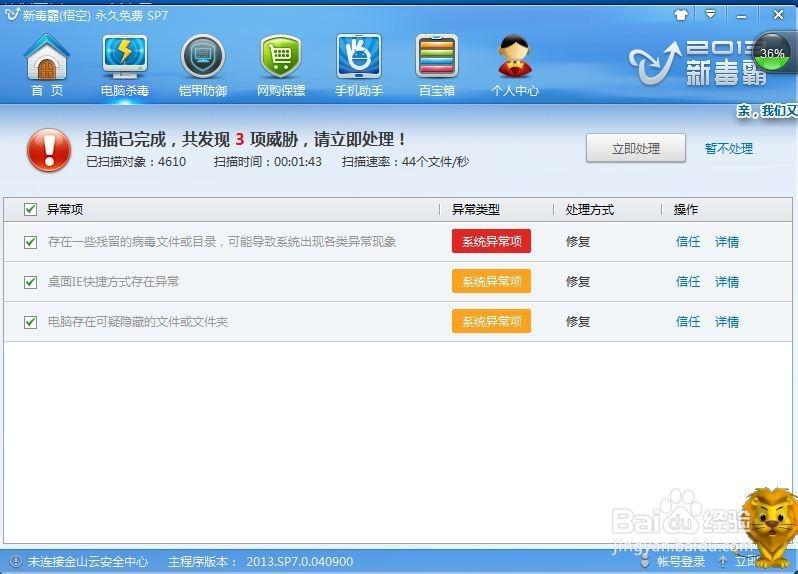
Task: Click the 扫描时间：00:01:43 text
Action: point(268,162)
